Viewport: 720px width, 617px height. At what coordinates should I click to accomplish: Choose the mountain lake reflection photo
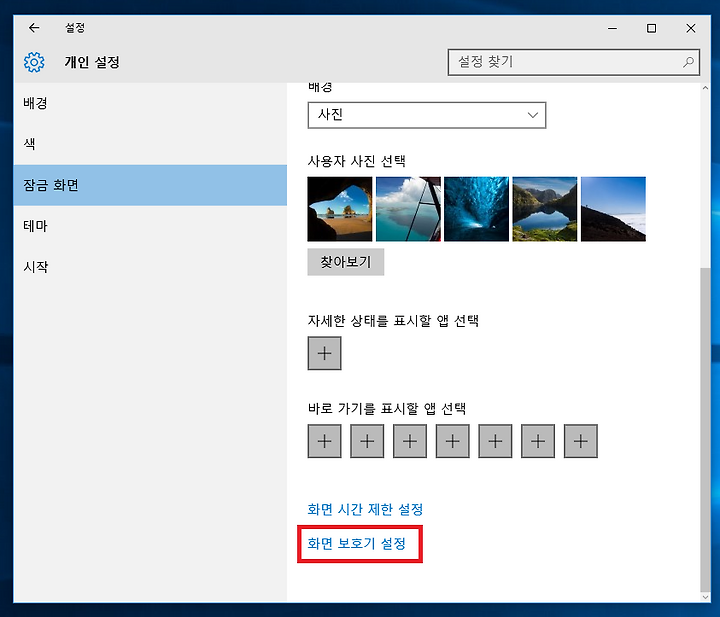click(x=545, y=209)
